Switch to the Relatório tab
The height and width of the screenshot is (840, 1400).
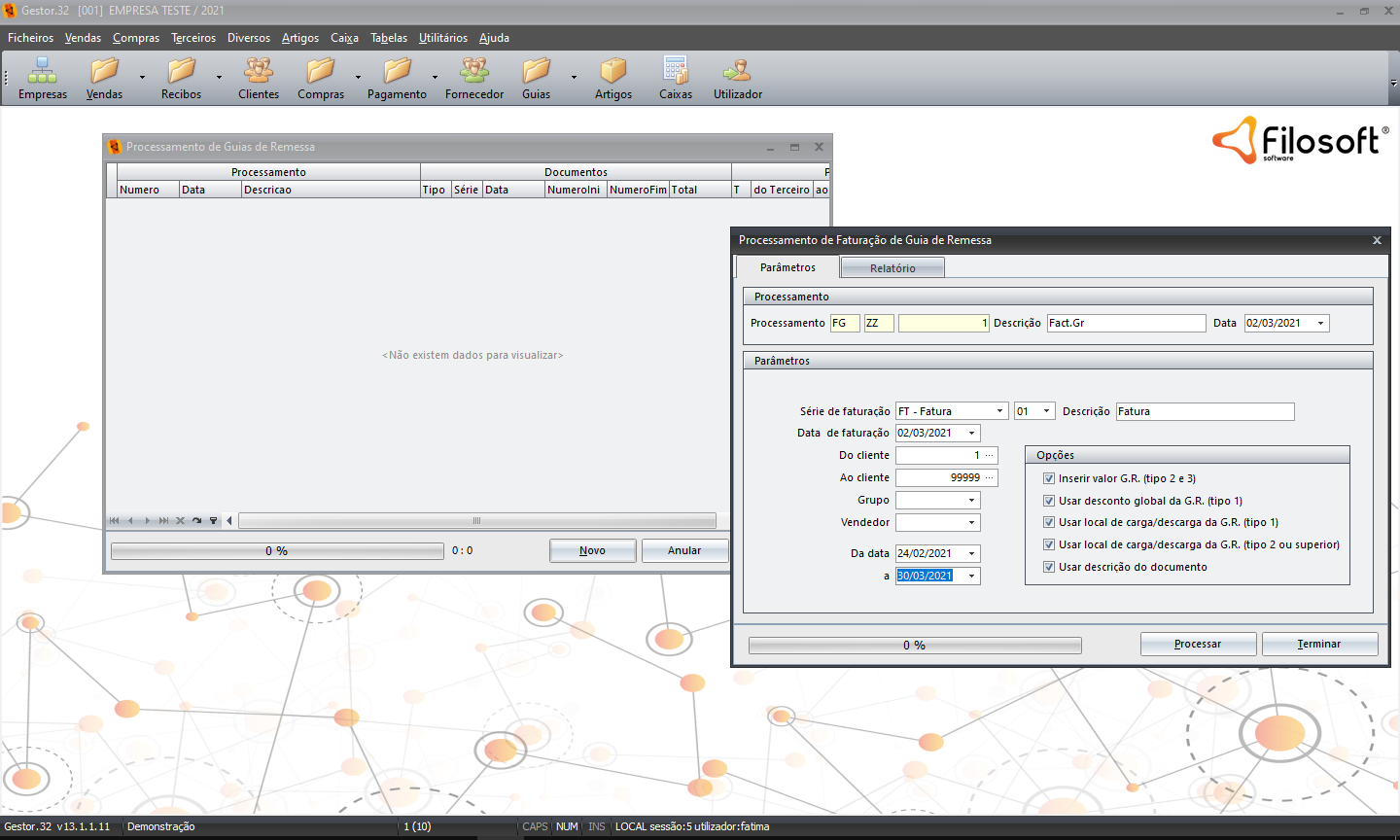pos(892,268)
